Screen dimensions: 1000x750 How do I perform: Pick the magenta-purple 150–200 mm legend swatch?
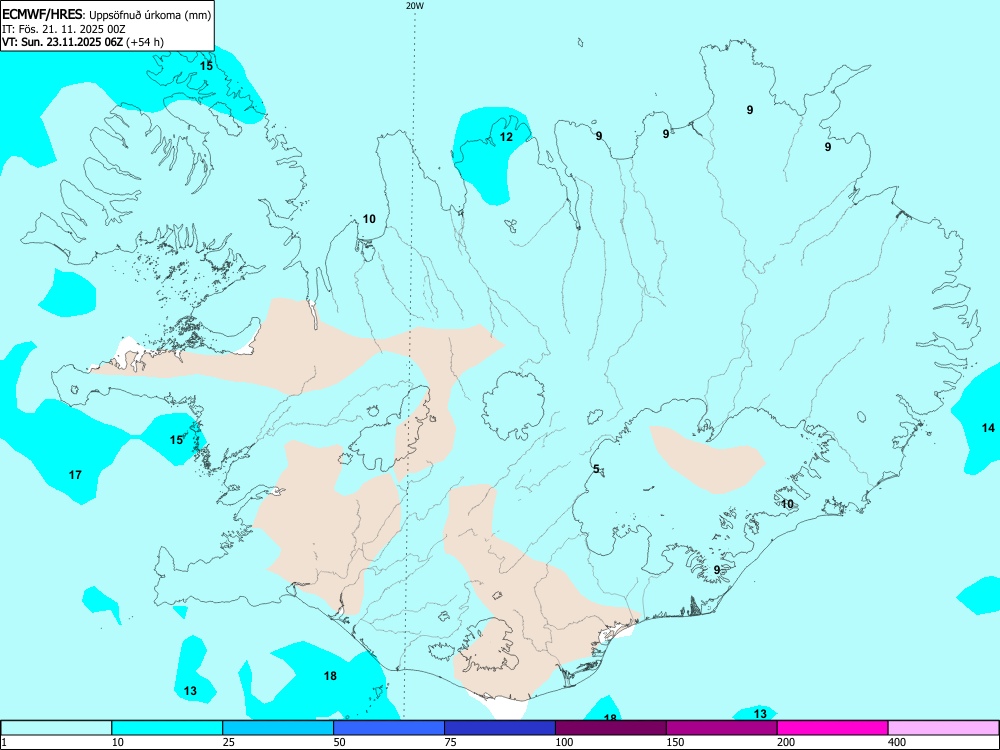(722, 728)
